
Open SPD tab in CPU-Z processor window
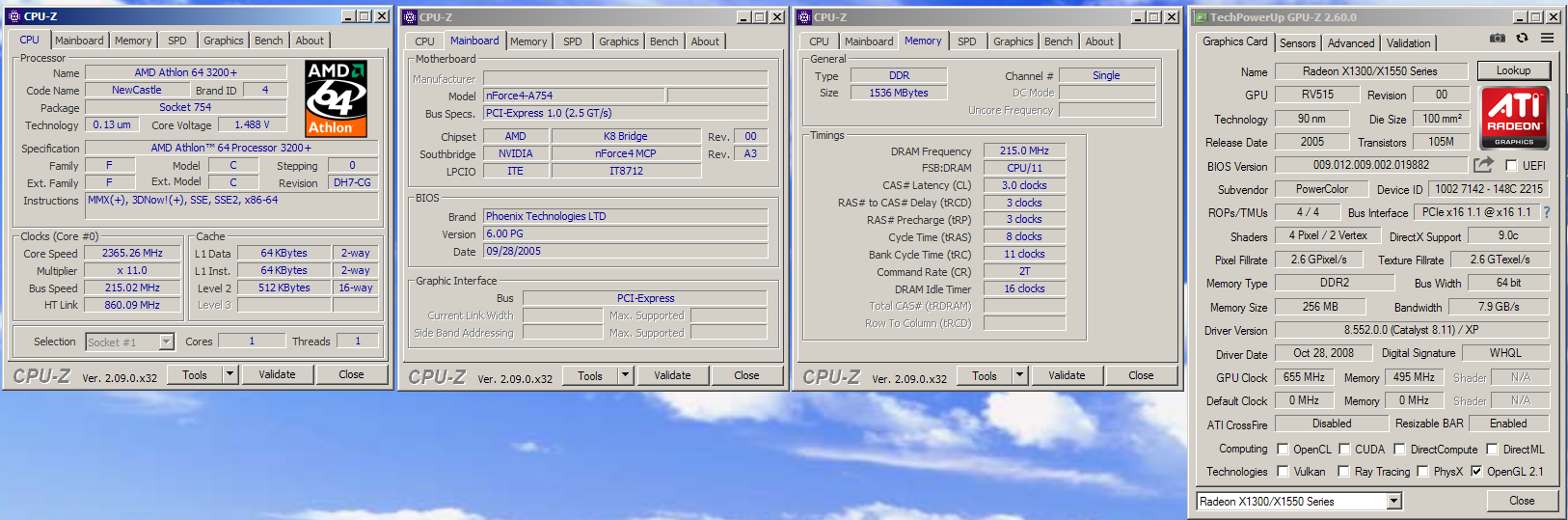tap(177, 41)
